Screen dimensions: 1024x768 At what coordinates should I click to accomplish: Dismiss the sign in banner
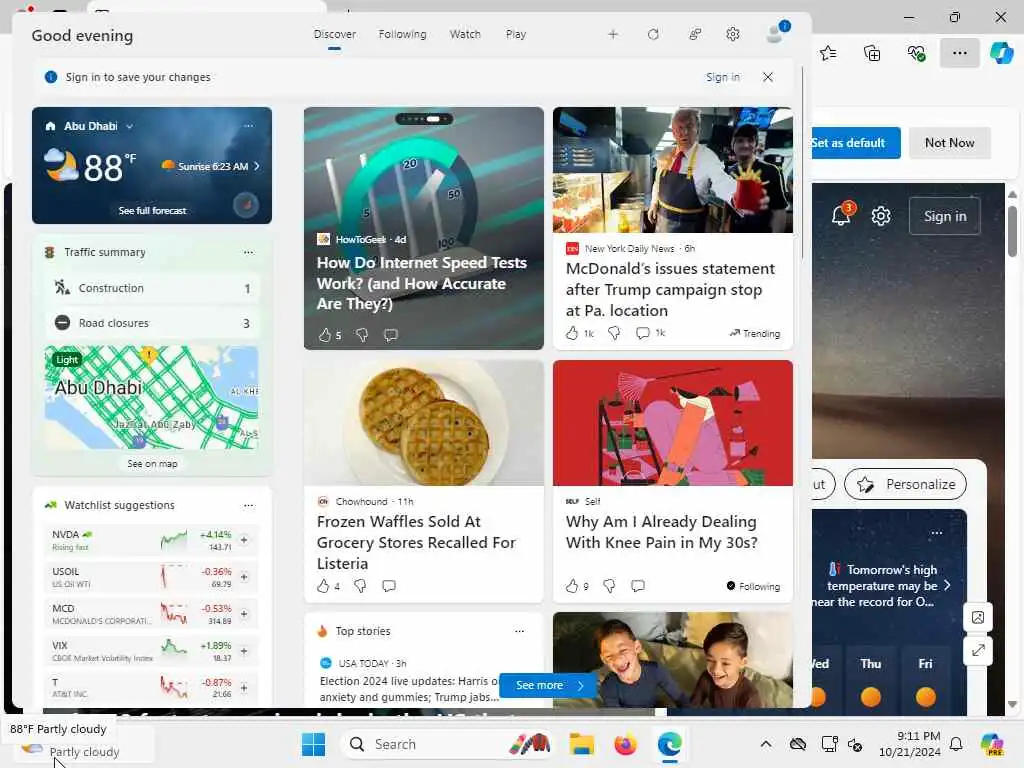point(768,77)
